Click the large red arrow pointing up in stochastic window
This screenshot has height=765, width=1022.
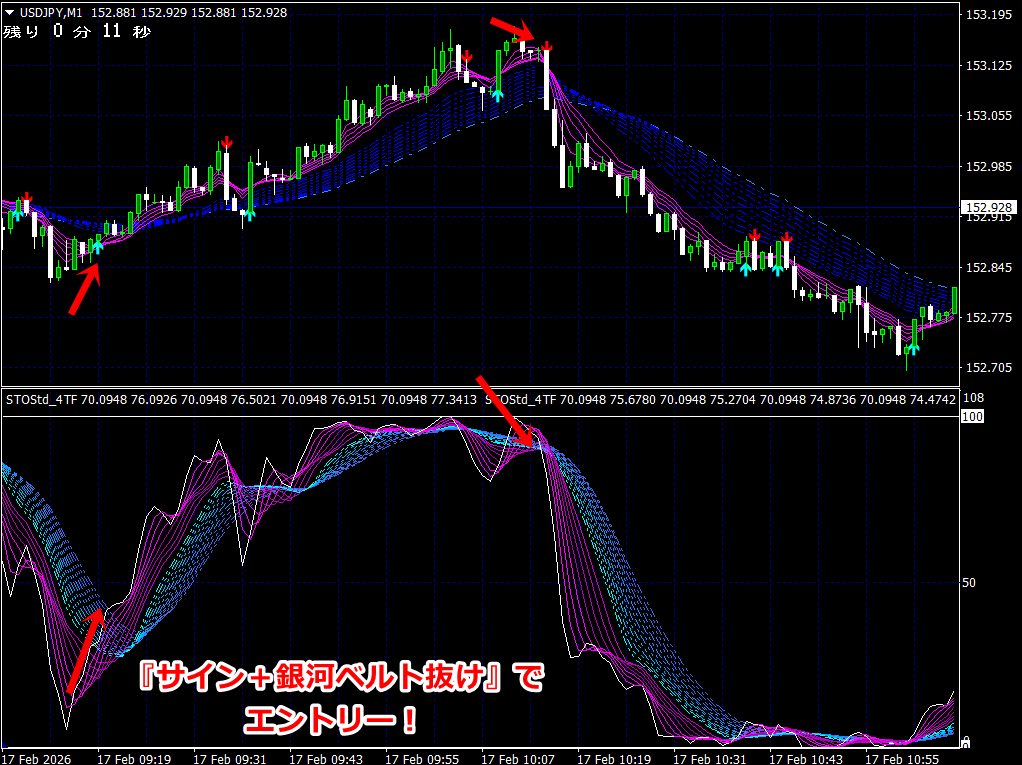pyautogui.click(x=84, y=650)
